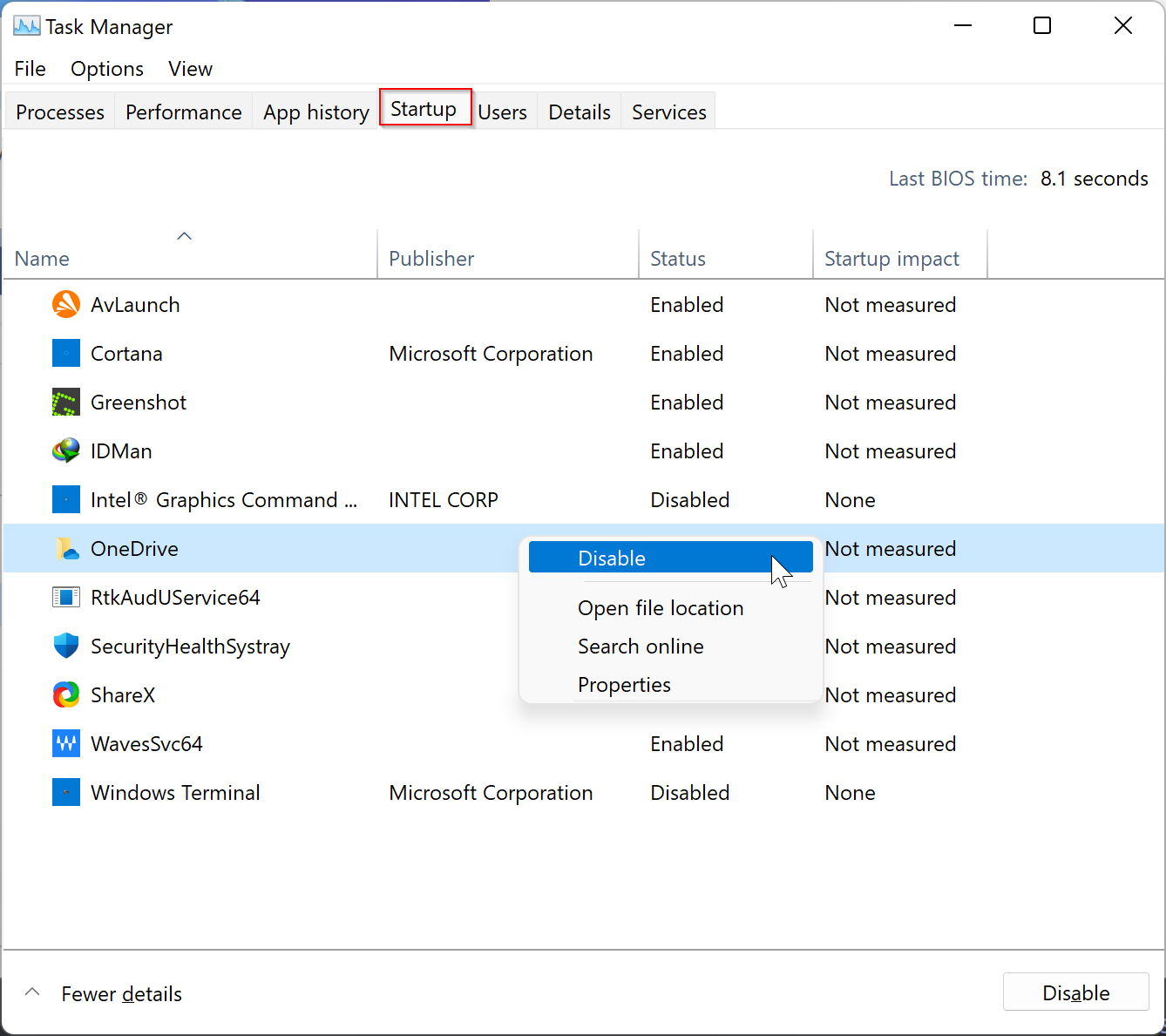Click Enabled status in AvLaunch row

(687, 305)
